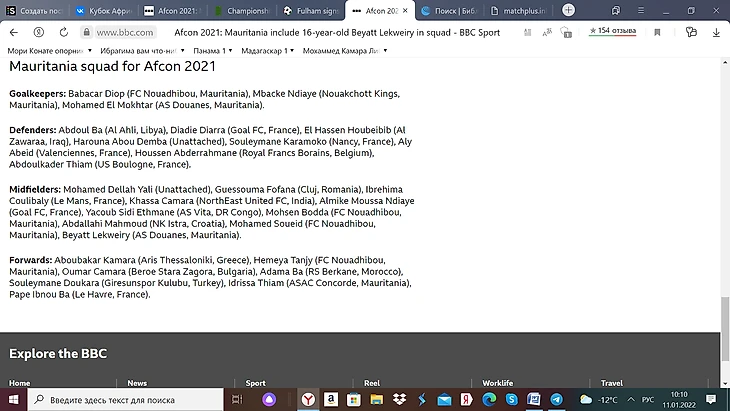Viewport: 730px width, 411px height.
Task: Open Task View on the taskbar
Action: [x=237, y=399]
